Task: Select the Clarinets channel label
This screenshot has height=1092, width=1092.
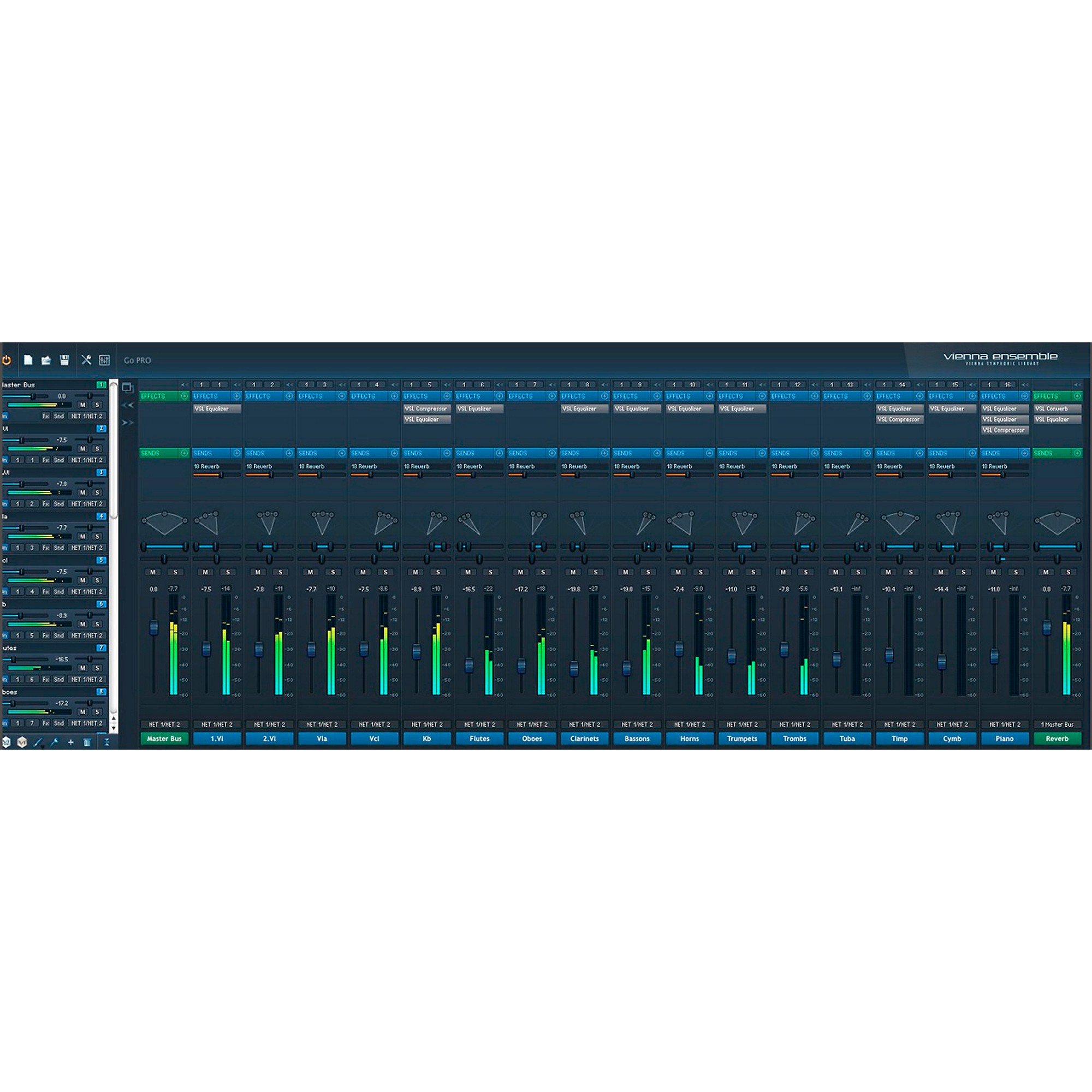Action: coord(584,738)
